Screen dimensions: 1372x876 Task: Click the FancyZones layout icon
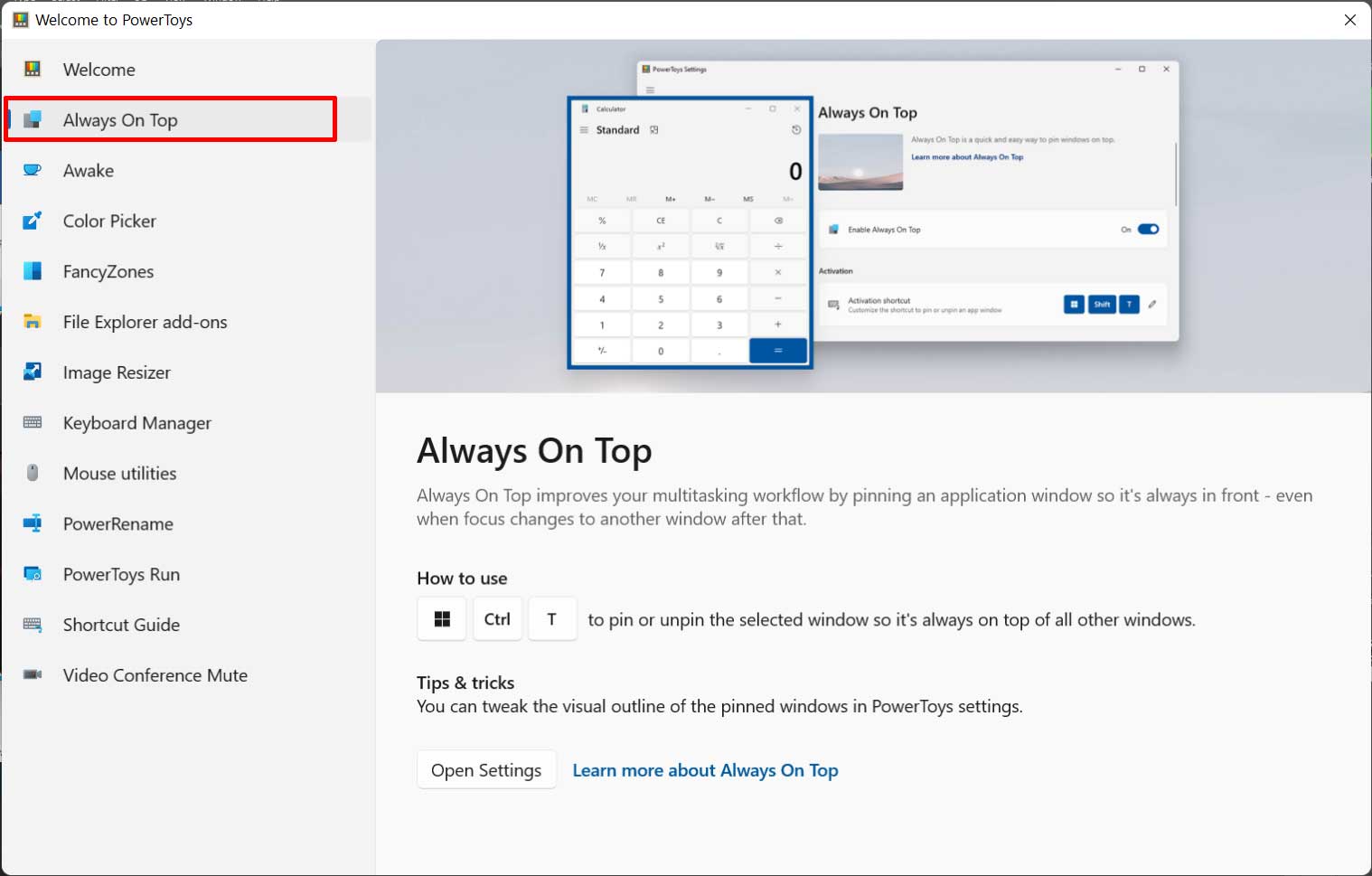point(33,271)
